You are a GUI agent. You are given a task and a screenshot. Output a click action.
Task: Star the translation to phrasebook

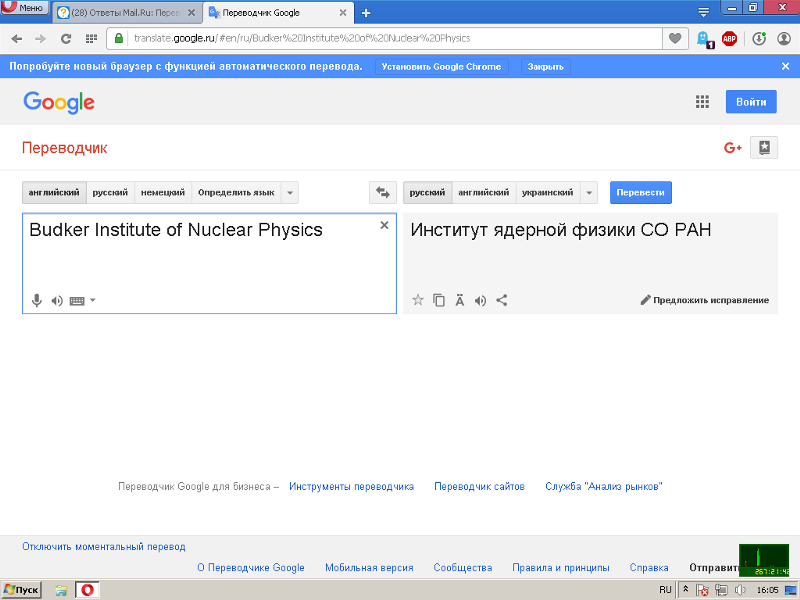tap(418, 300)
